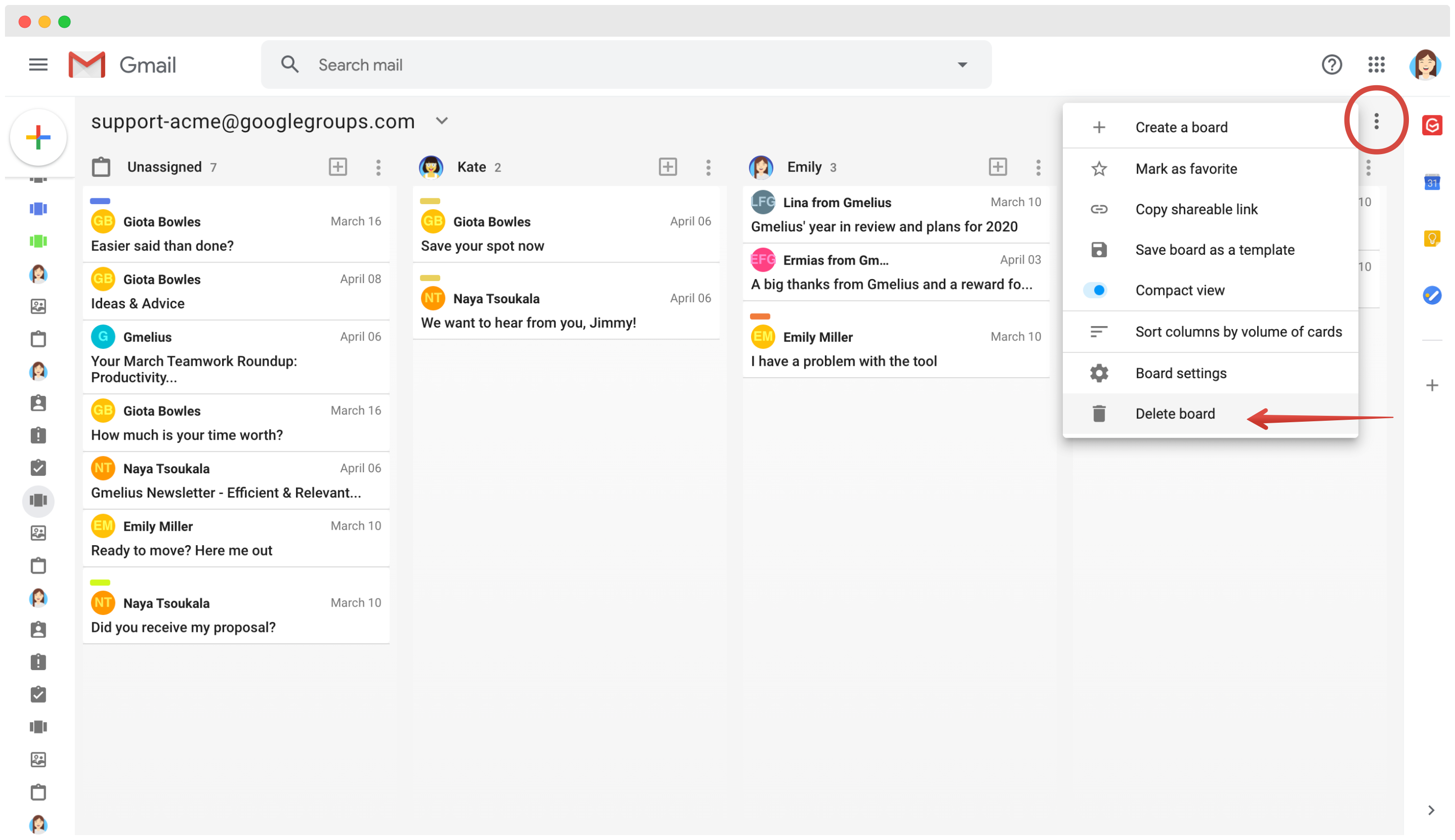The height and width of the screenshot is (840, 1455).
Task: Open Kate column options menu
Action: pyautogui.click(x=708, y=168)
